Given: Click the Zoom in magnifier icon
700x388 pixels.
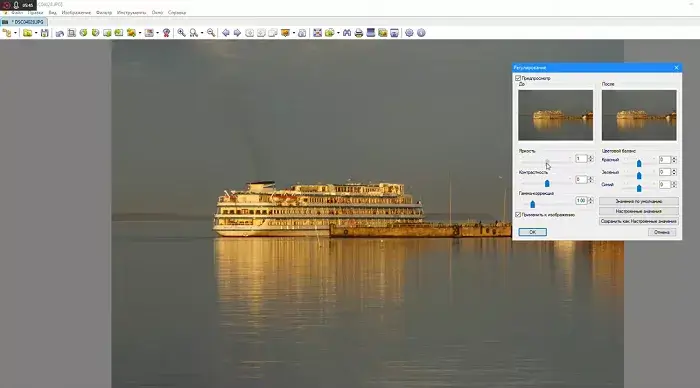Looking at the screenshot, I should 181,33.
